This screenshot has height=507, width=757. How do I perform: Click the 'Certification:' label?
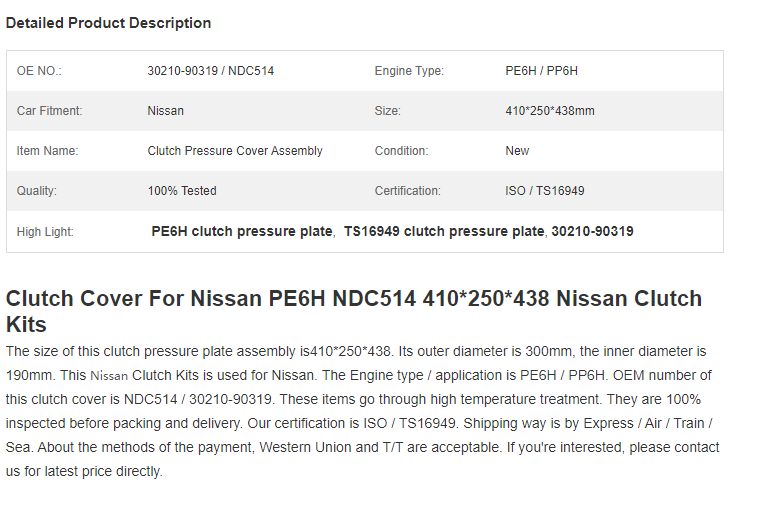pos(407,191)
